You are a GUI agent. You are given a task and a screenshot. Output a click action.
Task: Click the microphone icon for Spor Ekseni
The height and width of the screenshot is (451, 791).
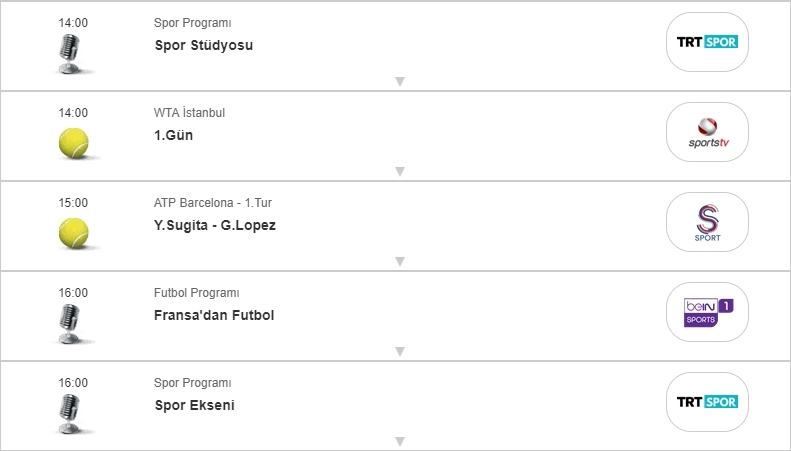(70, 414)
